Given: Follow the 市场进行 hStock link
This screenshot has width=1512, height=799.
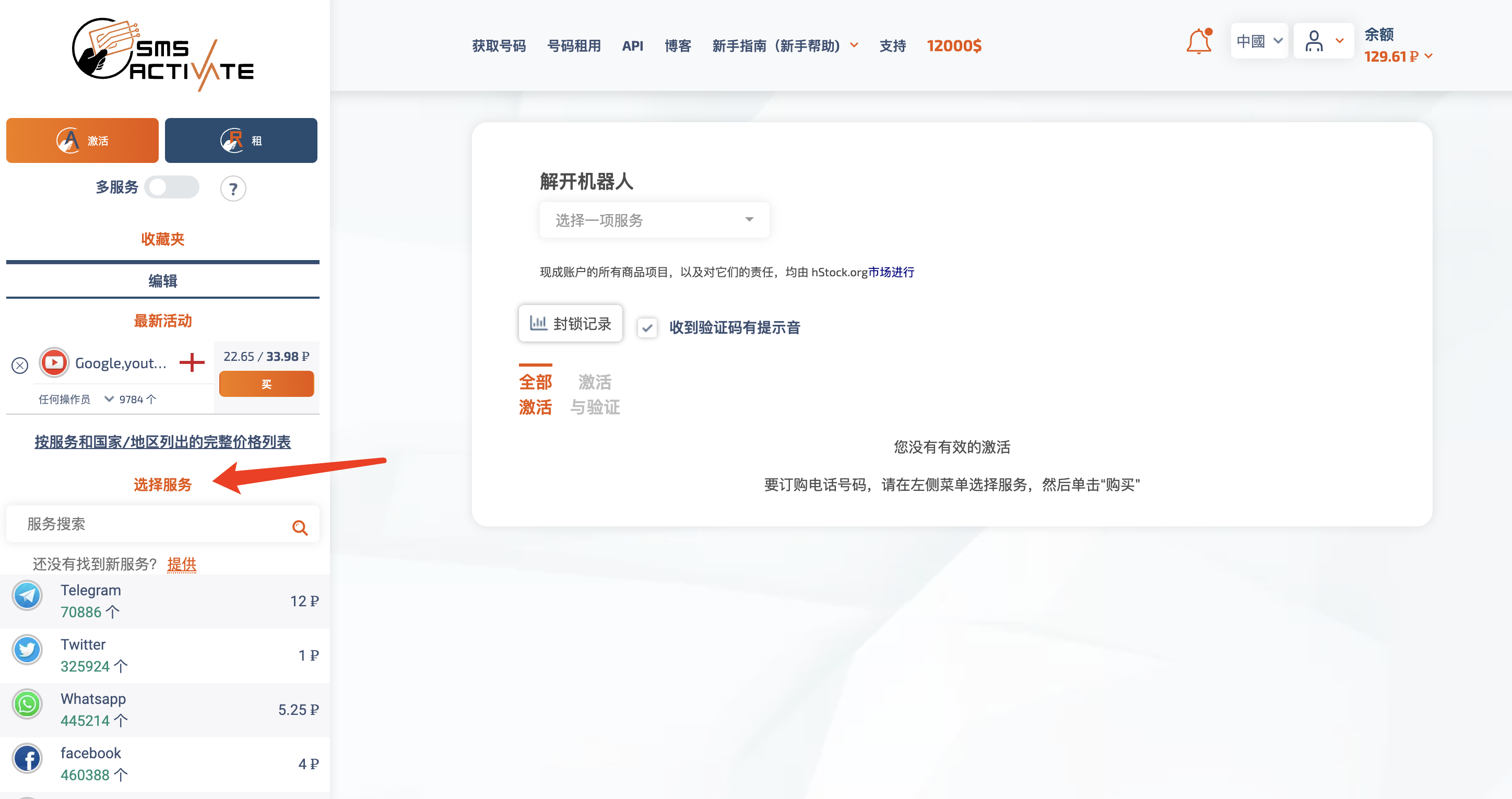Looking at the screenshot, I should 891,273.
